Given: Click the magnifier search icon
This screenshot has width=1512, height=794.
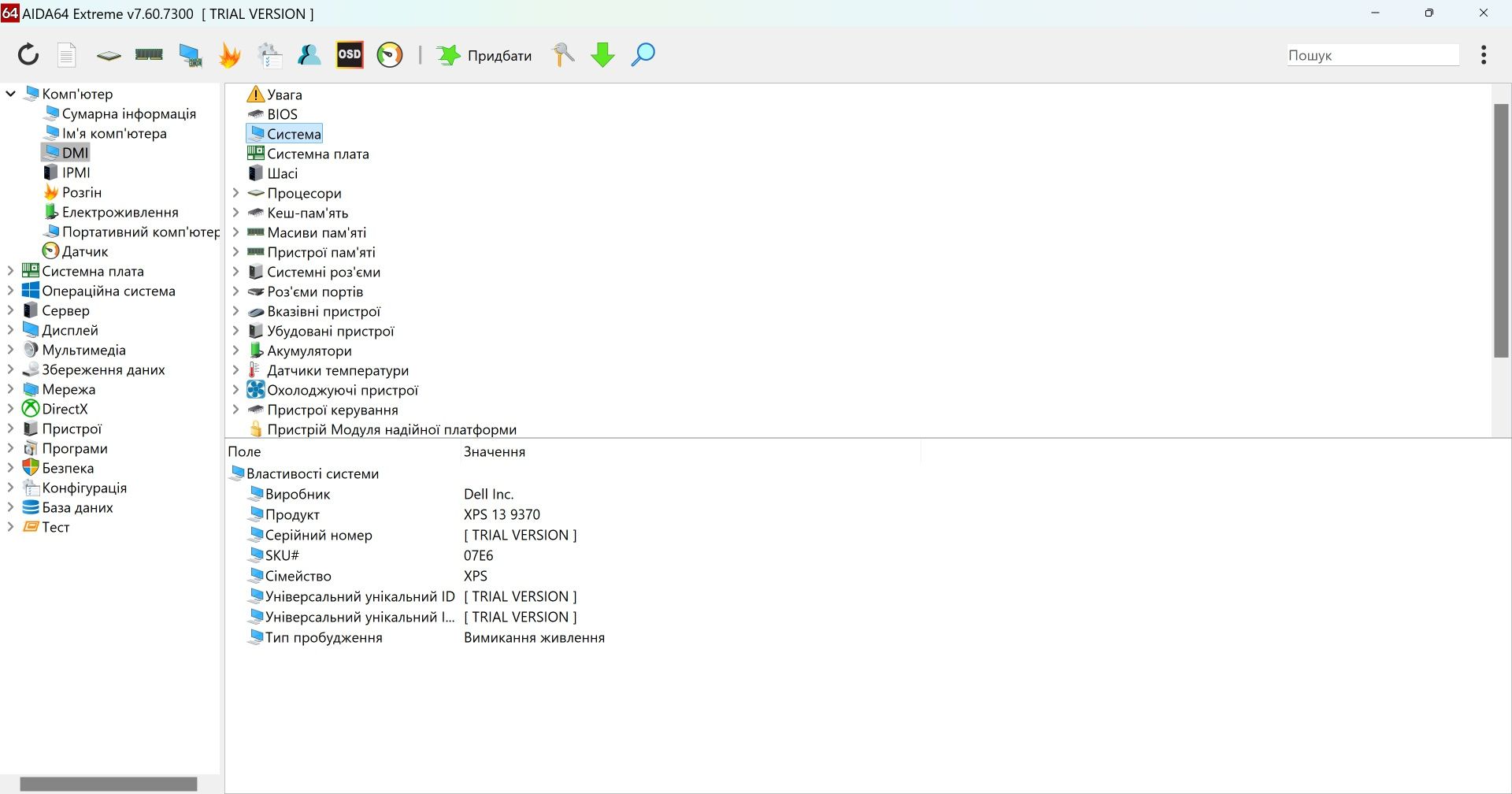Looking at the screenshot, I should (643, 54).
